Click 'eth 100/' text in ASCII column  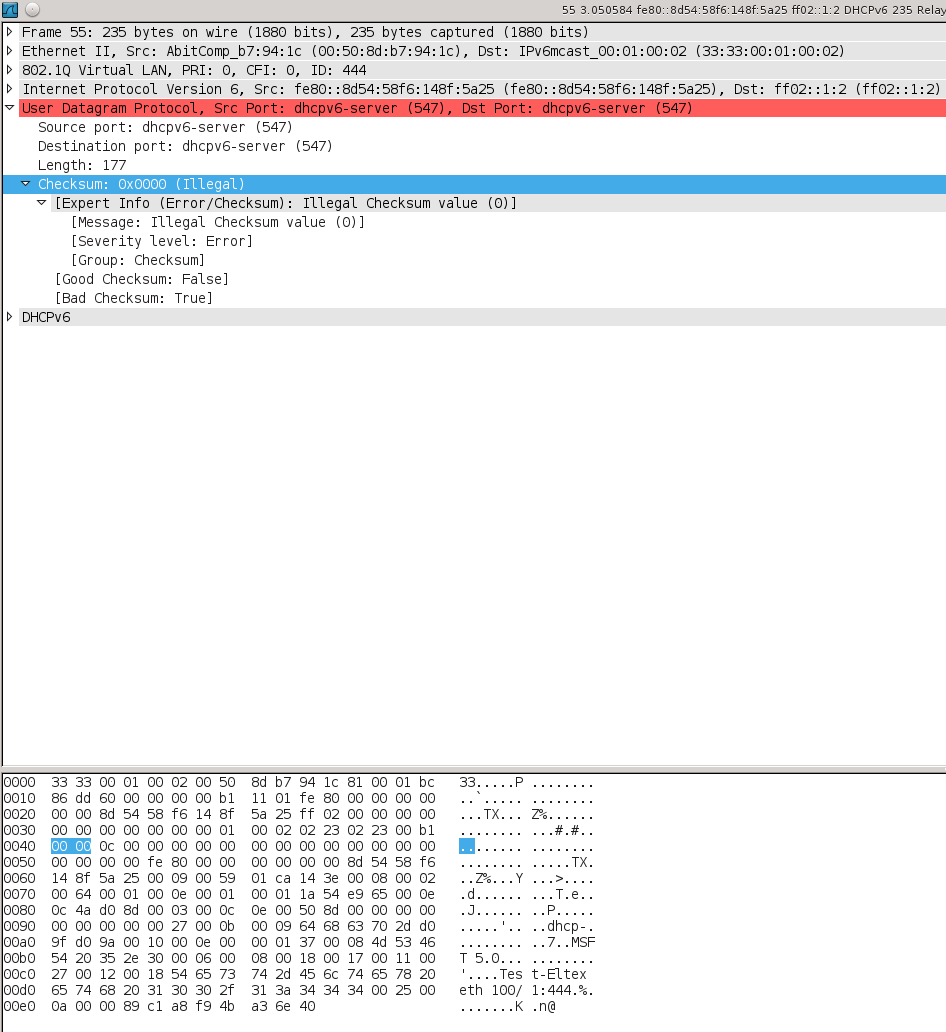pyautogui.click(x=491, y=991)
